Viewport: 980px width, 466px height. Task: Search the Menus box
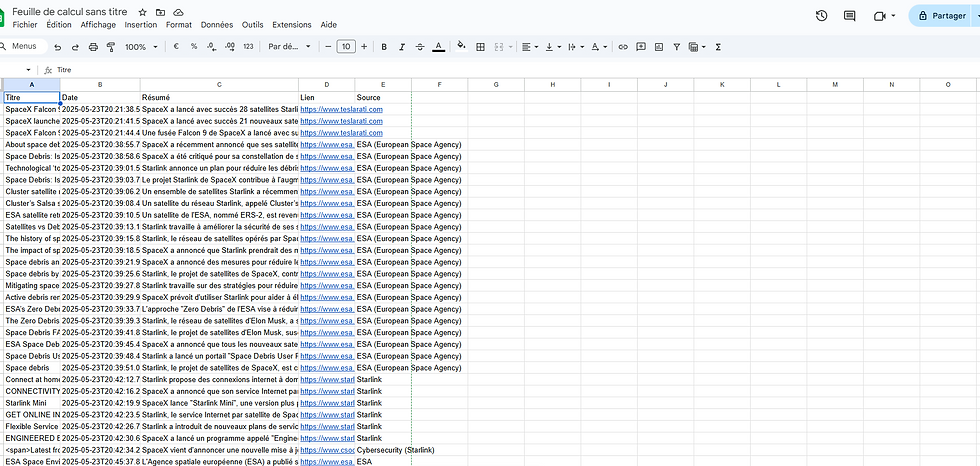pyautogui.click(x=24, y=46)
